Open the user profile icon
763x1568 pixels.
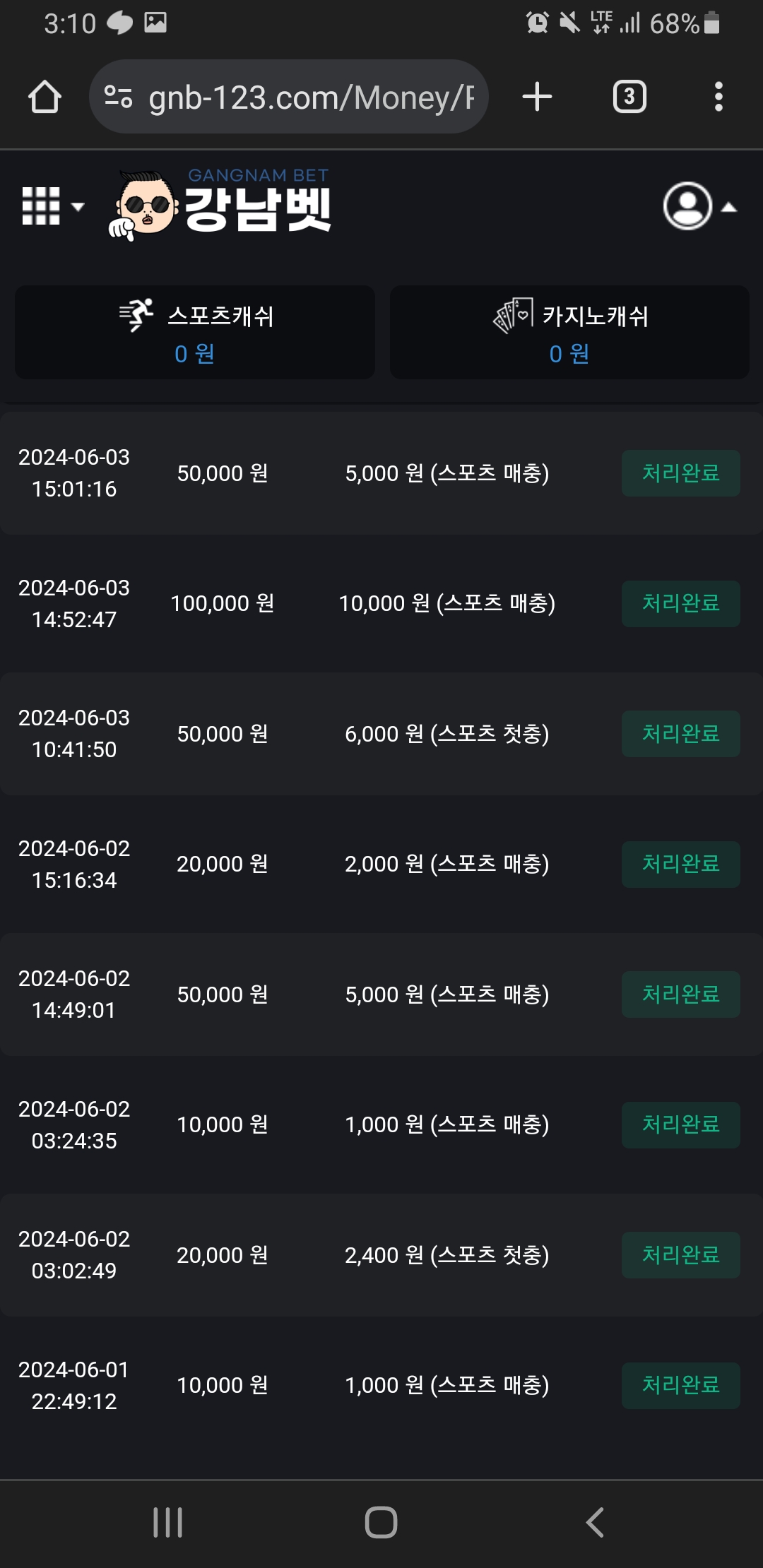[687, 206]
